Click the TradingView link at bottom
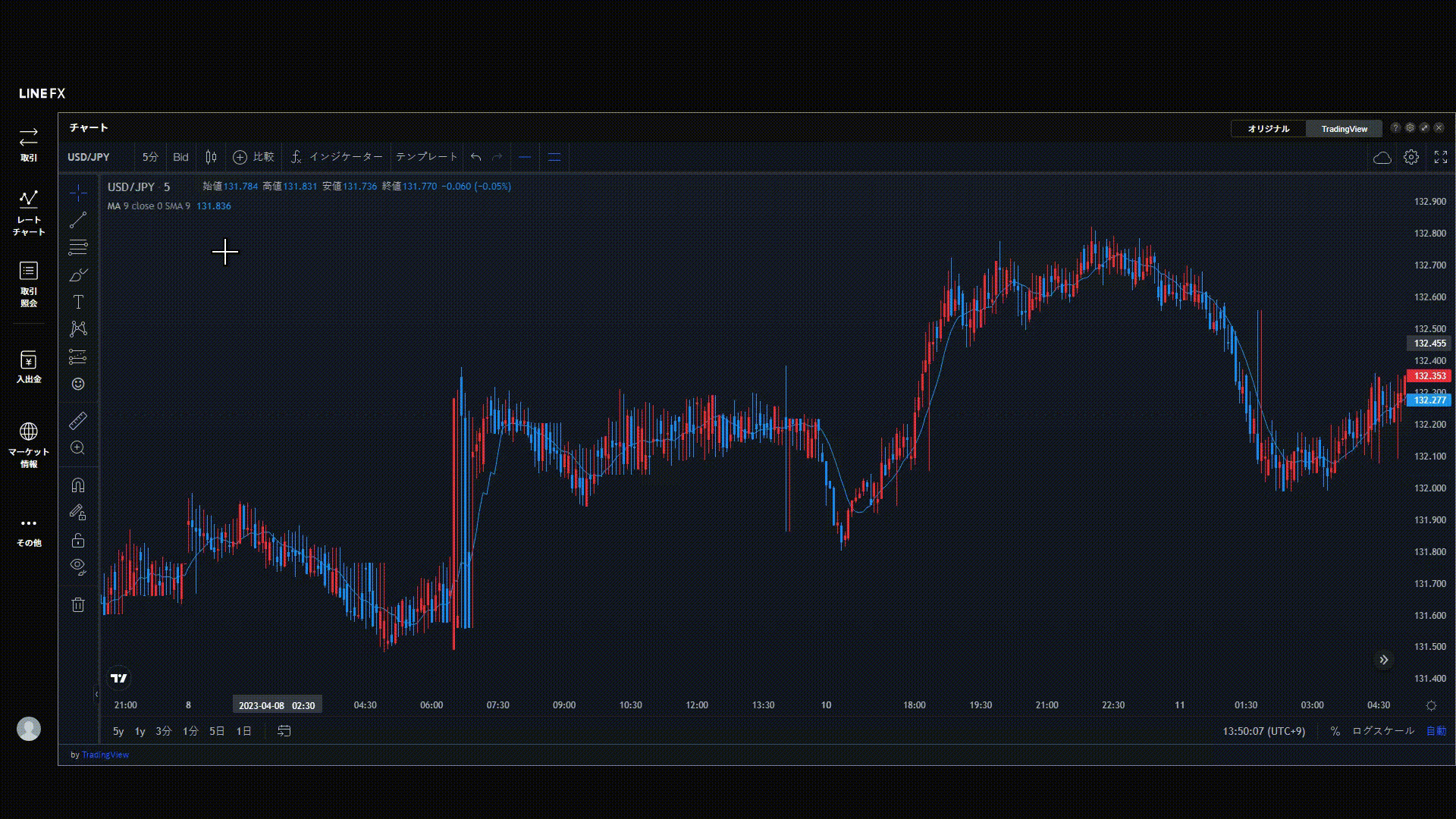The width and height of the screenshot is (1456, 819). click(105, 755)
